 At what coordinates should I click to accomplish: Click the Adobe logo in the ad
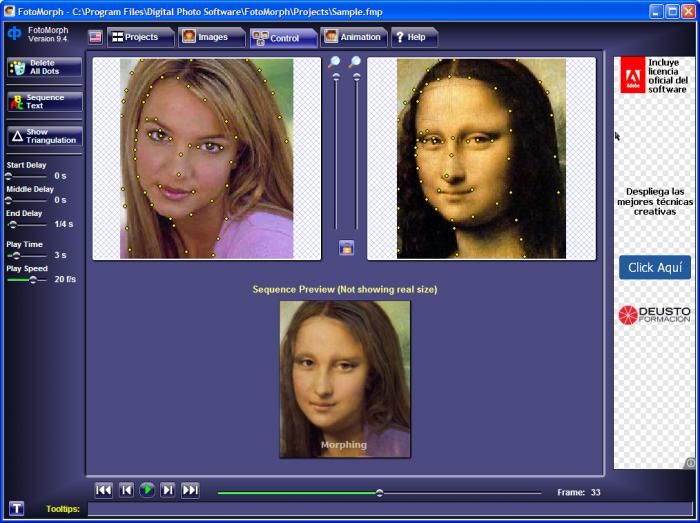[633, 74]
